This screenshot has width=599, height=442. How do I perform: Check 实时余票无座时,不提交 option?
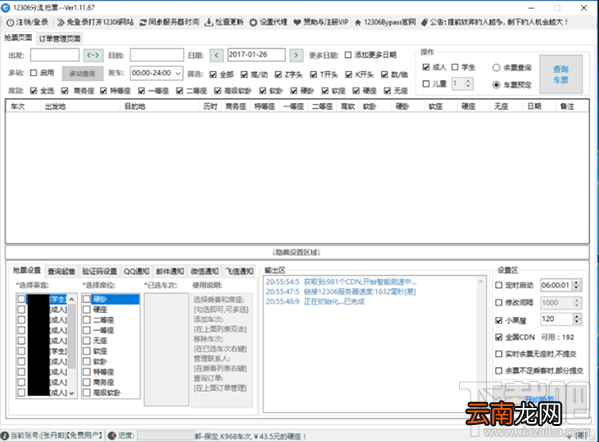point(499,354)
